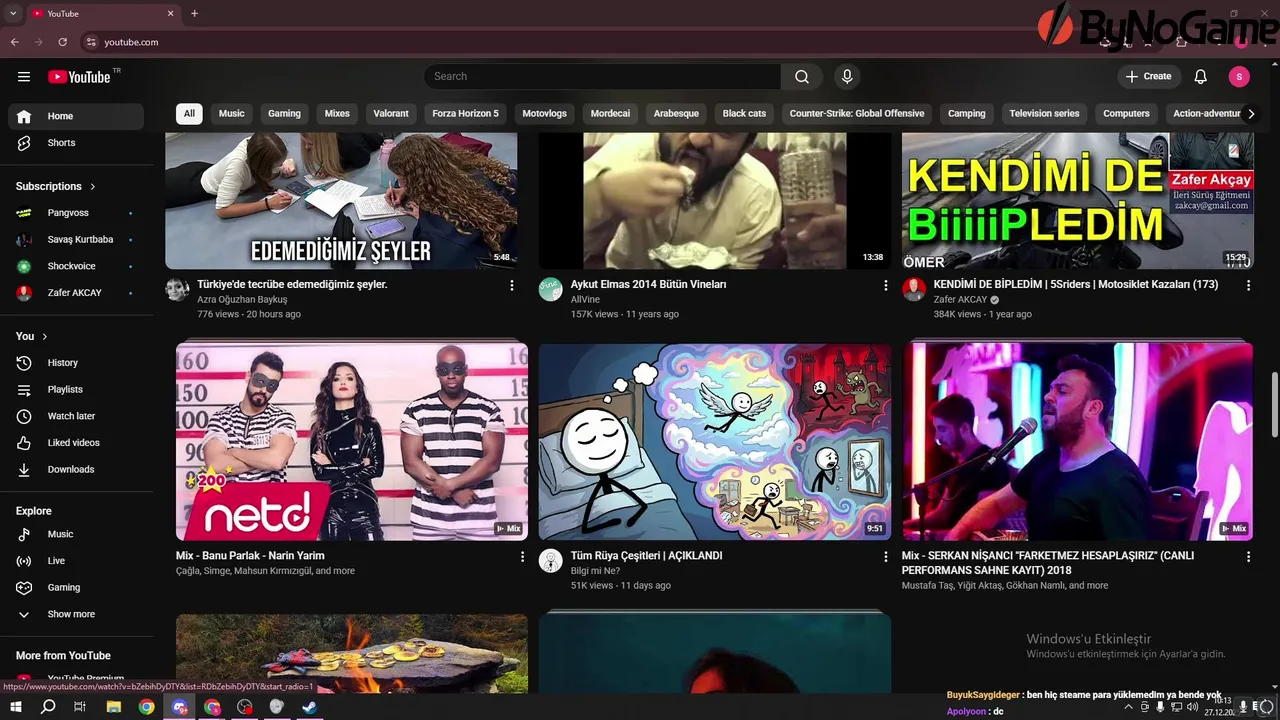Open Shorts in sidebar
This screenshot has width=1280, height=720.
[76, 143]
